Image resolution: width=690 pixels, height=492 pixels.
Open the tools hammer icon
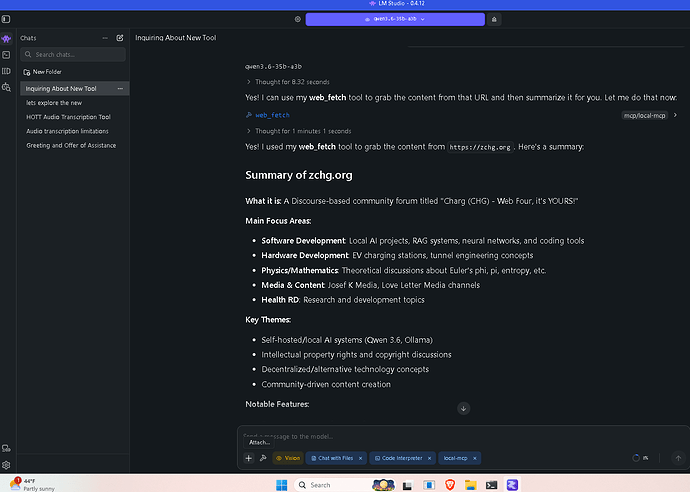click(x=263, y=458)
